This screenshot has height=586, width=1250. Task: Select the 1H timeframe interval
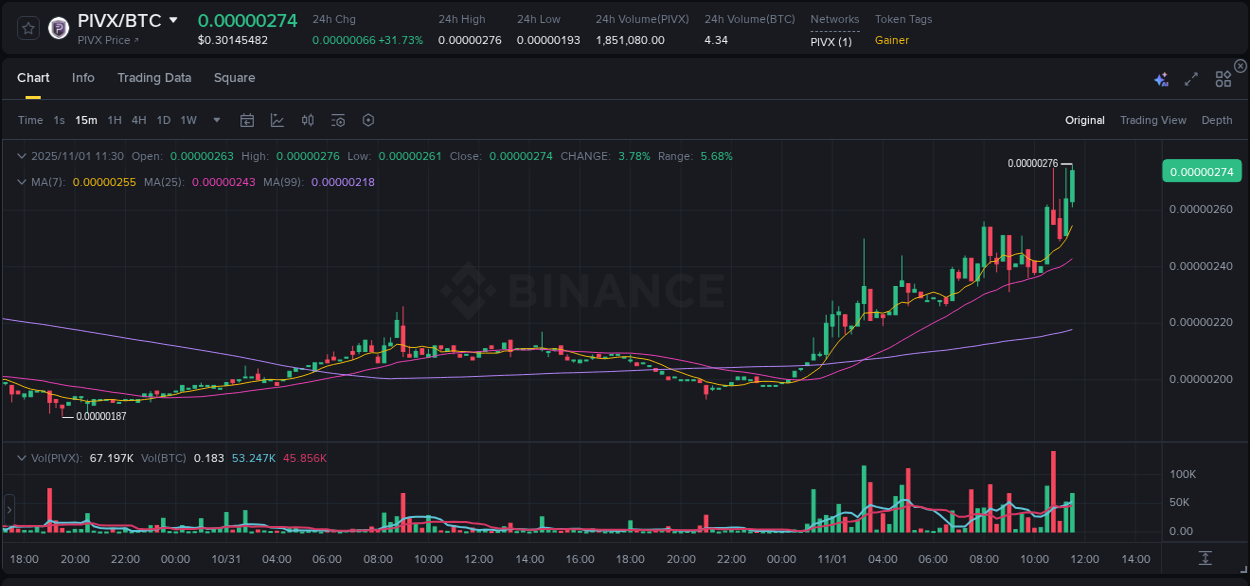tap(114, 120)
